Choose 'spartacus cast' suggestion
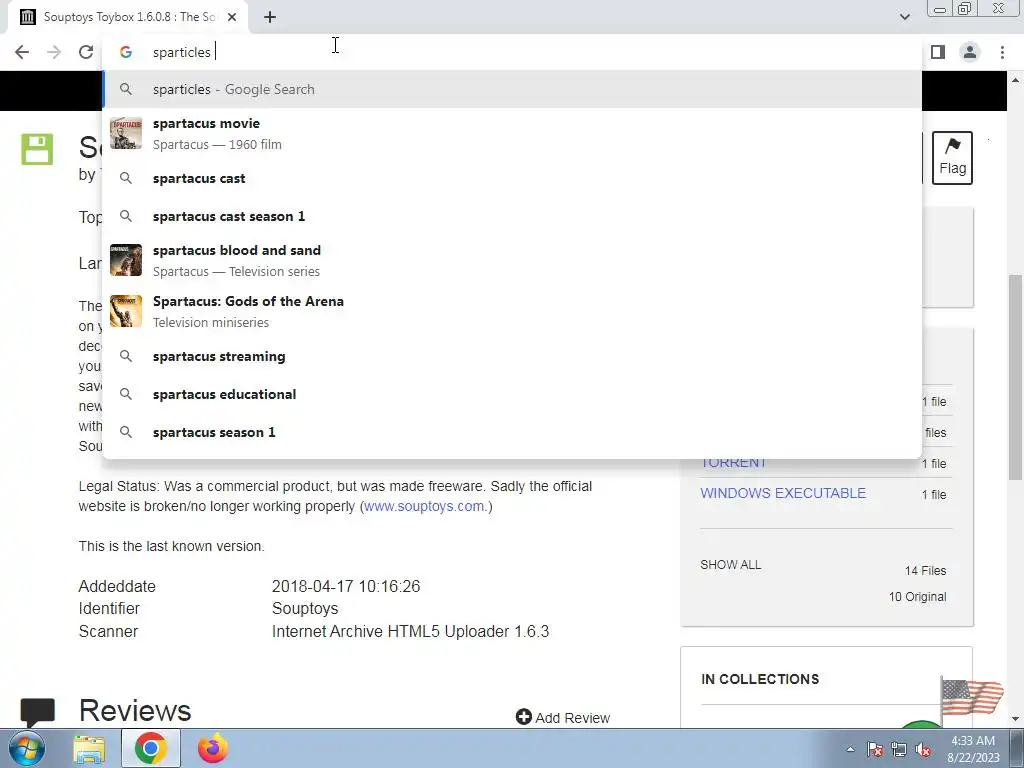The height and width of the screenshot is (768, 1024). (x=512, y=178)
